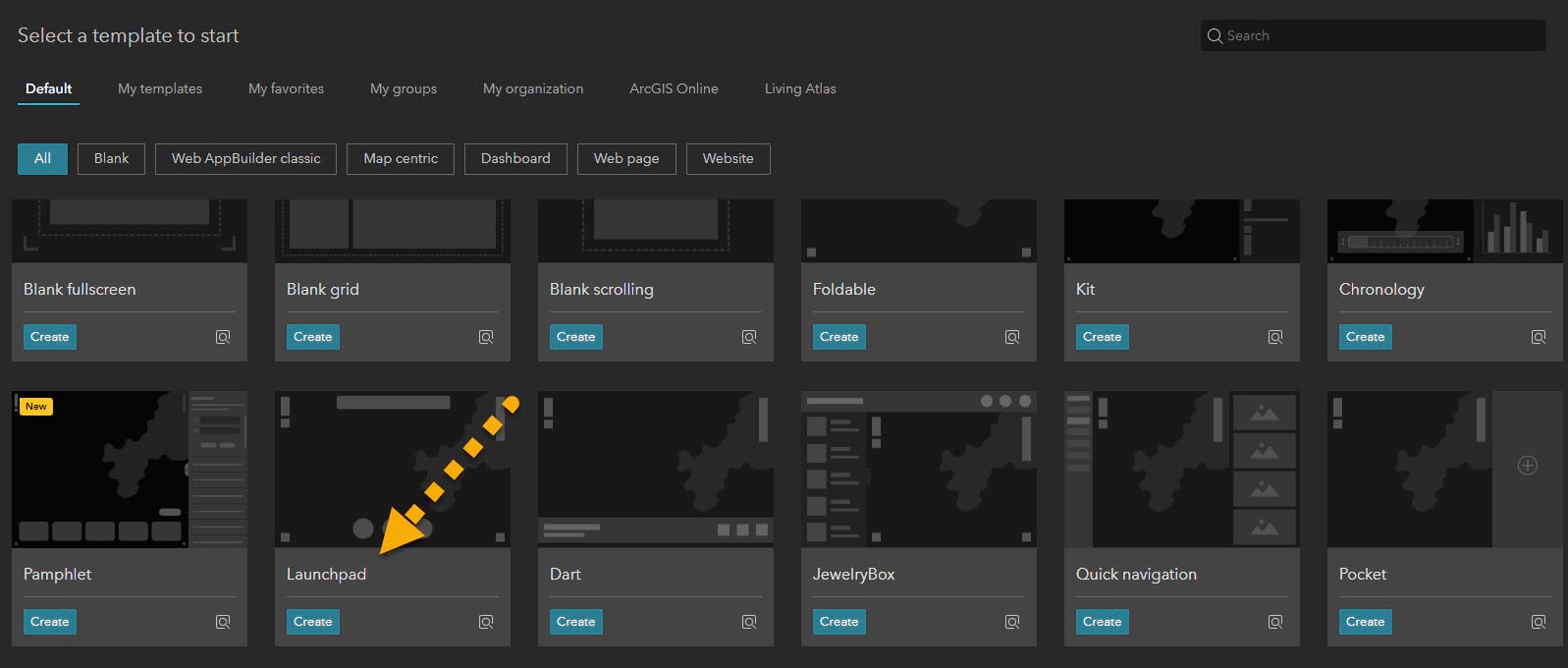1568x668 pixels.
Task: Open the My favorites tab
Action: pos(286,88)
